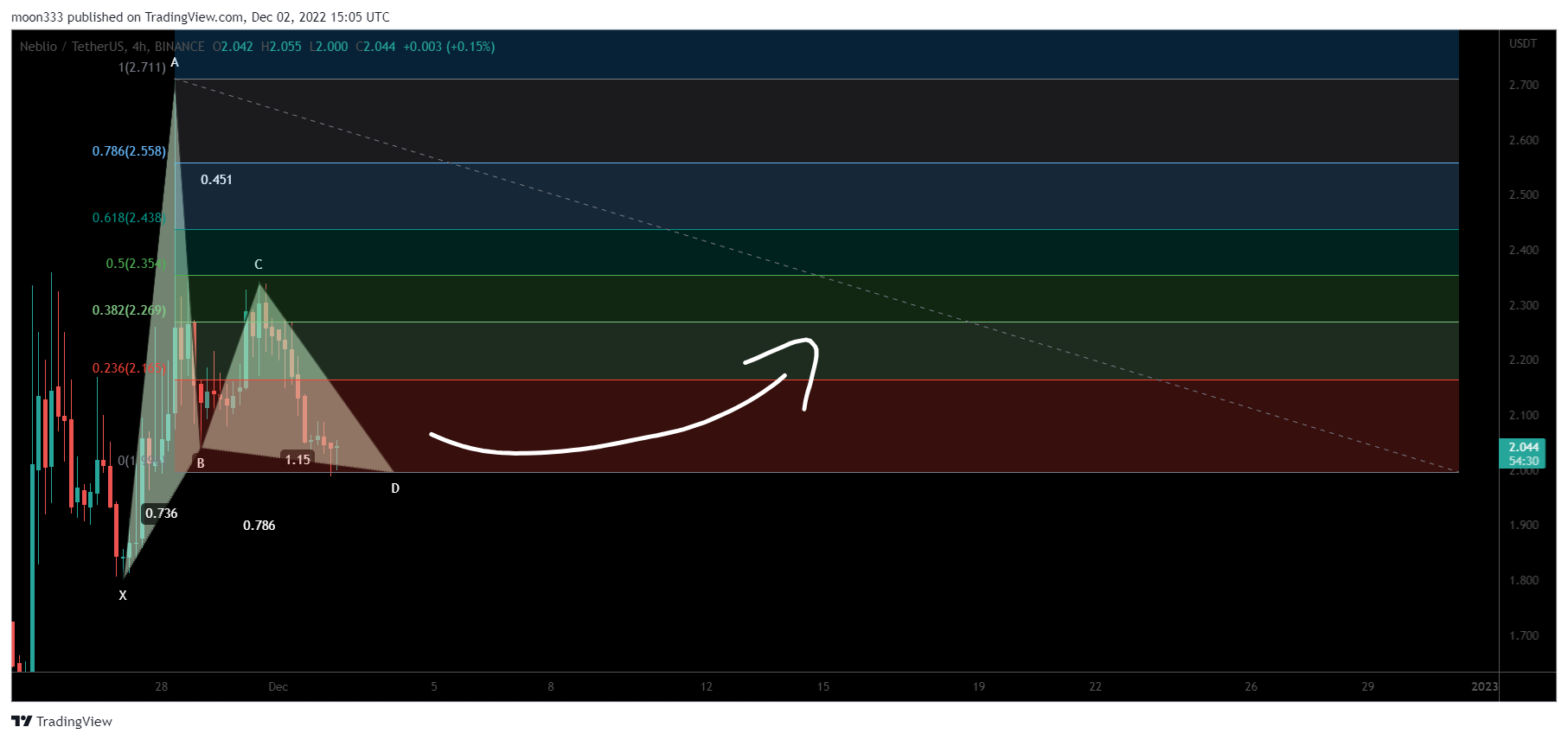Click pattern point label B
The height and width of the screenshot is (740, 1568).
point(201,463)
